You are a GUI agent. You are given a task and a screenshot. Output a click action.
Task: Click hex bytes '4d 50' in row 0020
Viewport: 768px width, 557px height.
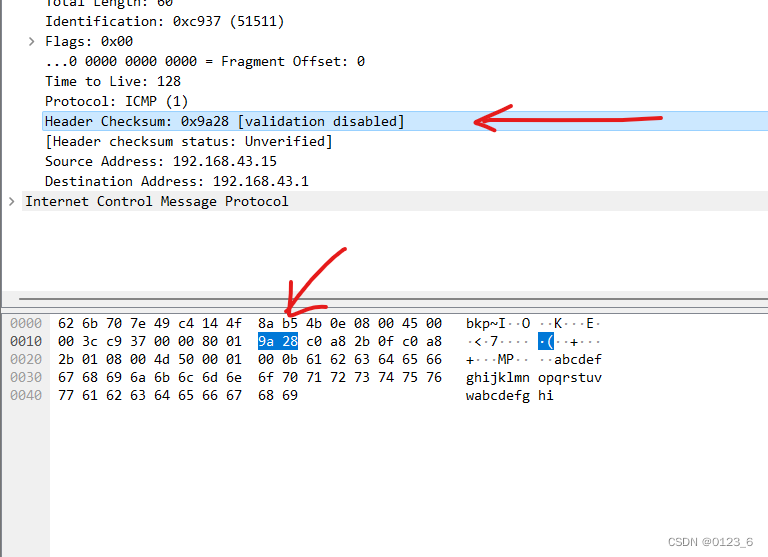pos(174,360)
